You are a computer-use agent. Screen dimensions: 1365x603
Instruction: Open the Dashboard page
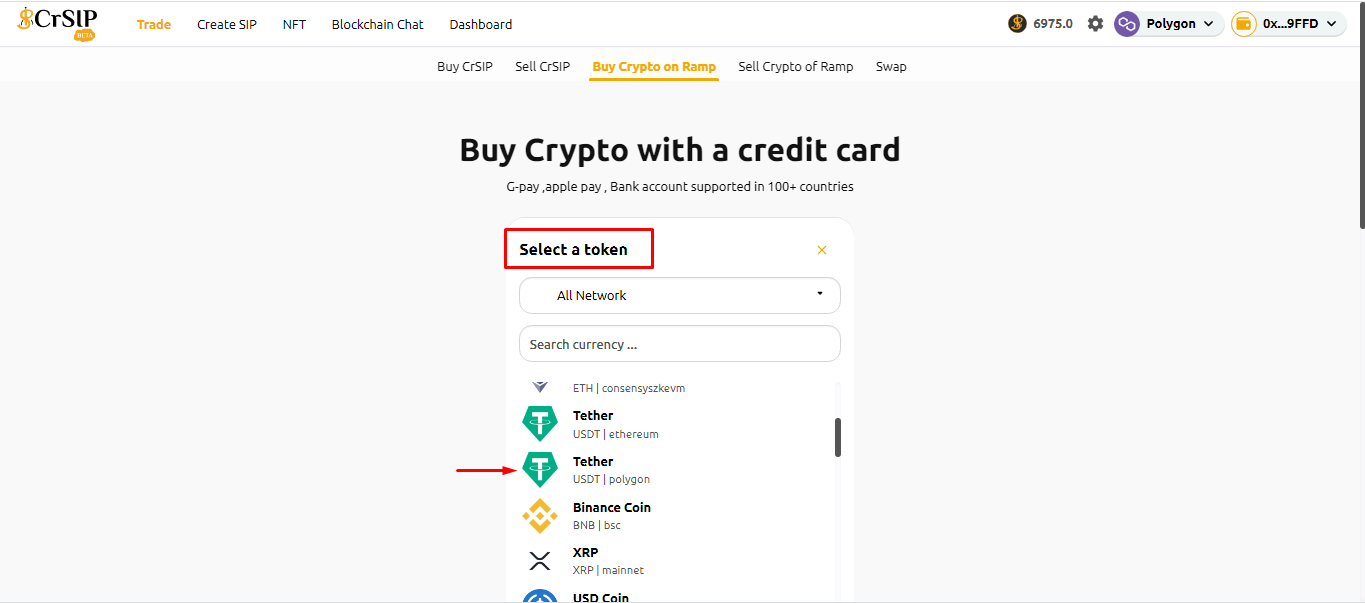(x=481, y=24)
